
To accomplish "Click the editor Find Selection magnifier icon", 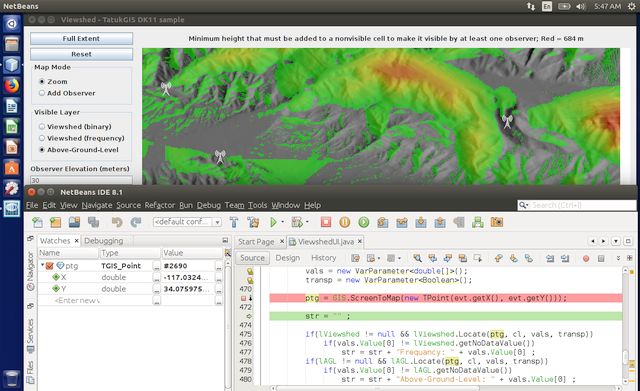I will pyautogui.click(x=417, y=258).
